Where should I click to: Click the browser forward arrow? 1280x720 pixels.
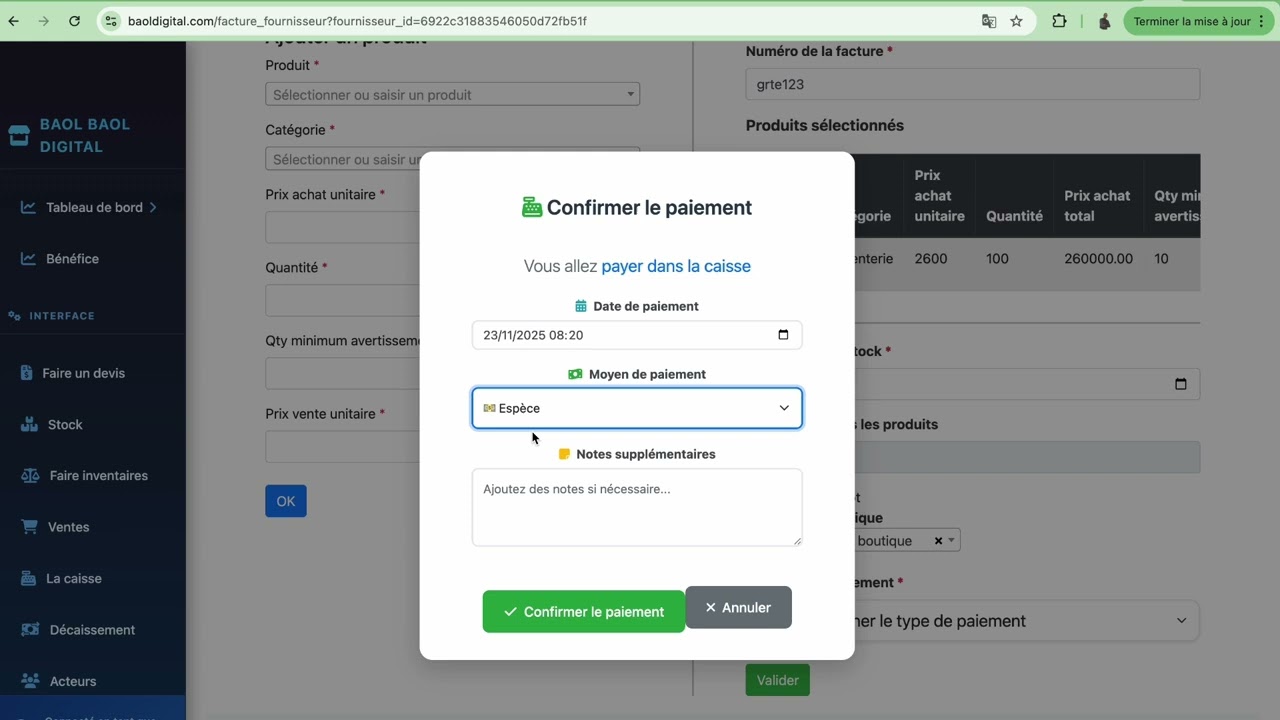pos(43,21)
